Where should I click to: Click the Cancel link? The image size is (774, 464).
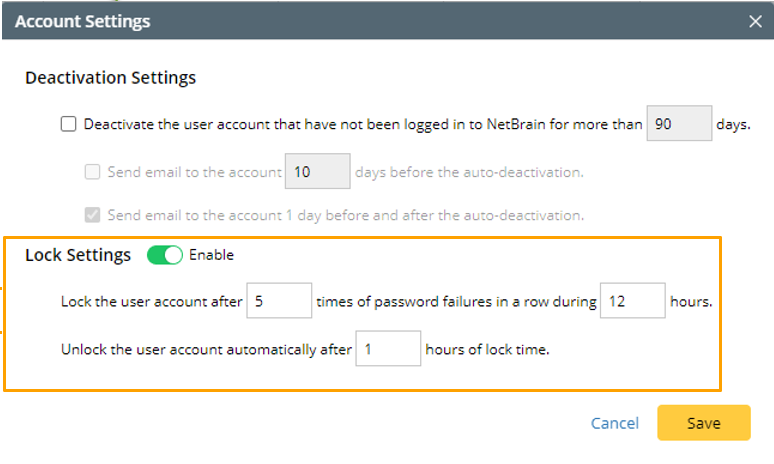[614, 423]
